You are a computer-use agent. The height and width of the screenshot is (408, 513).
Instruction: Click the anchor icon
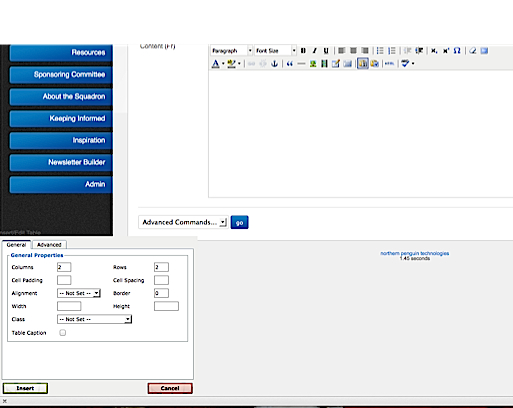(274, 63)
